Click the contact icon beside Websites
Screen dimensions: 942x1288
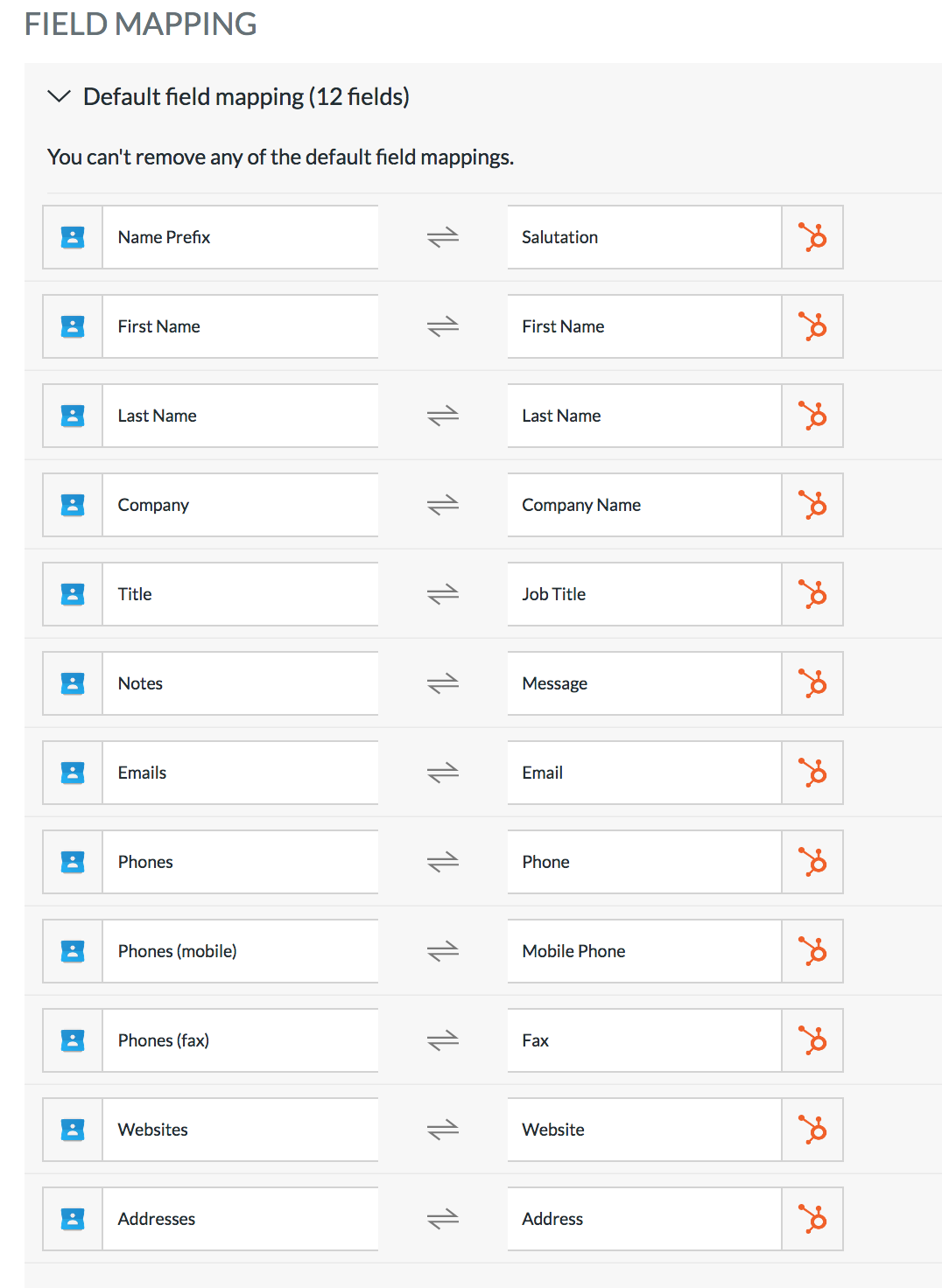click(73, 1130)
